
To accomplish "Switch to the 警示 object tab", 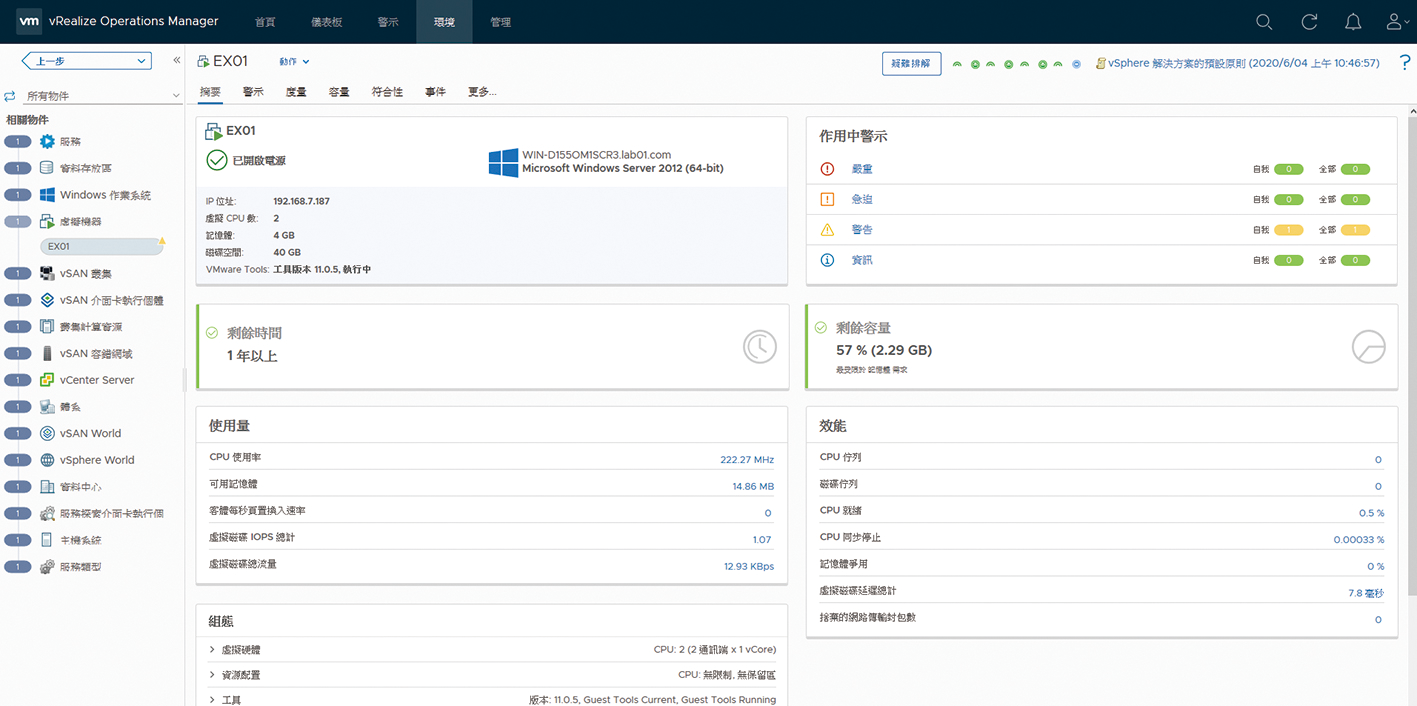I will pos(253,92).
